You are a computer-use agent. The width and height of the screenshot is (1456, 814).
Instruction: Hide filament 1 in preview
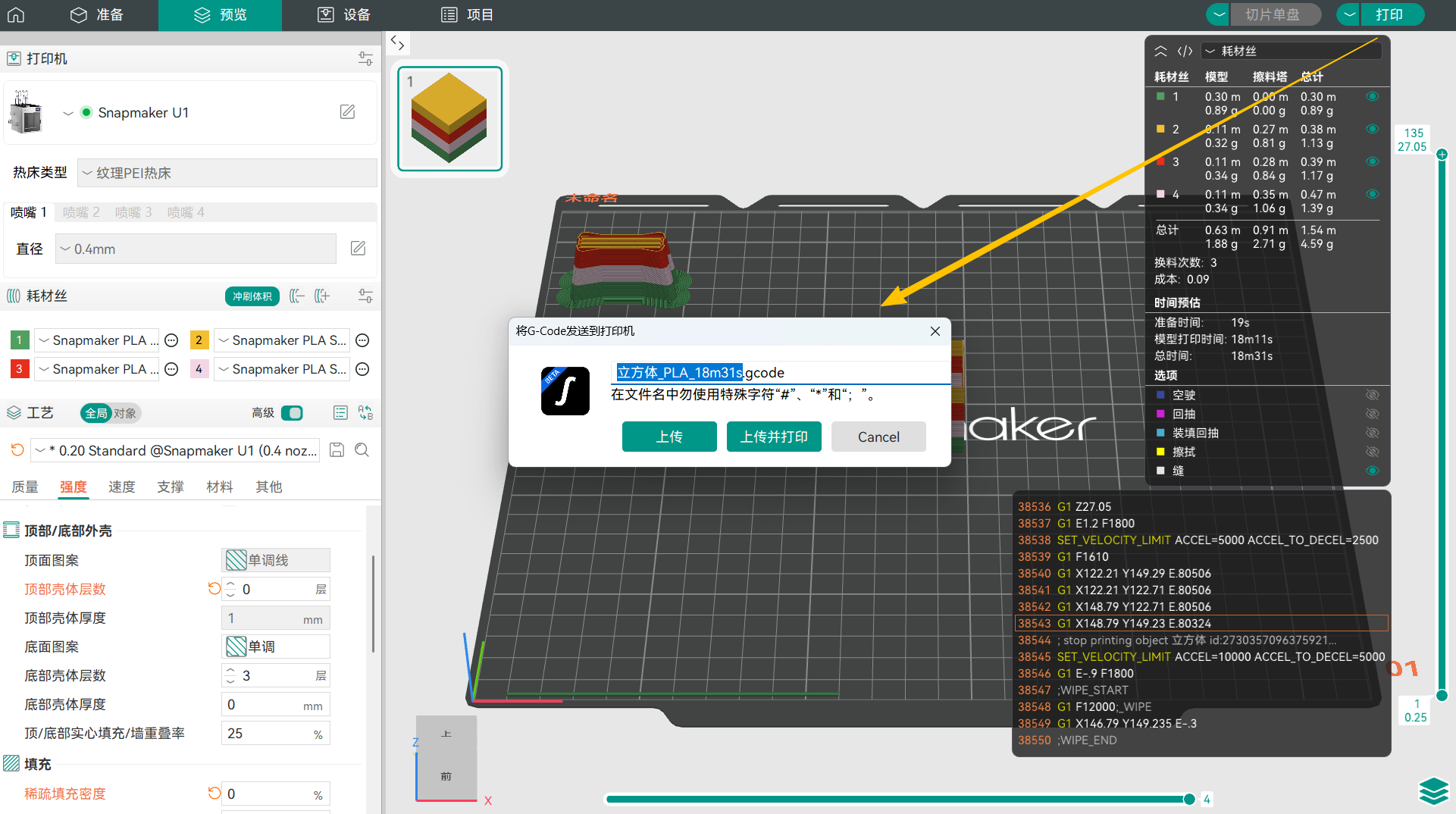(x=1372, y=97)
